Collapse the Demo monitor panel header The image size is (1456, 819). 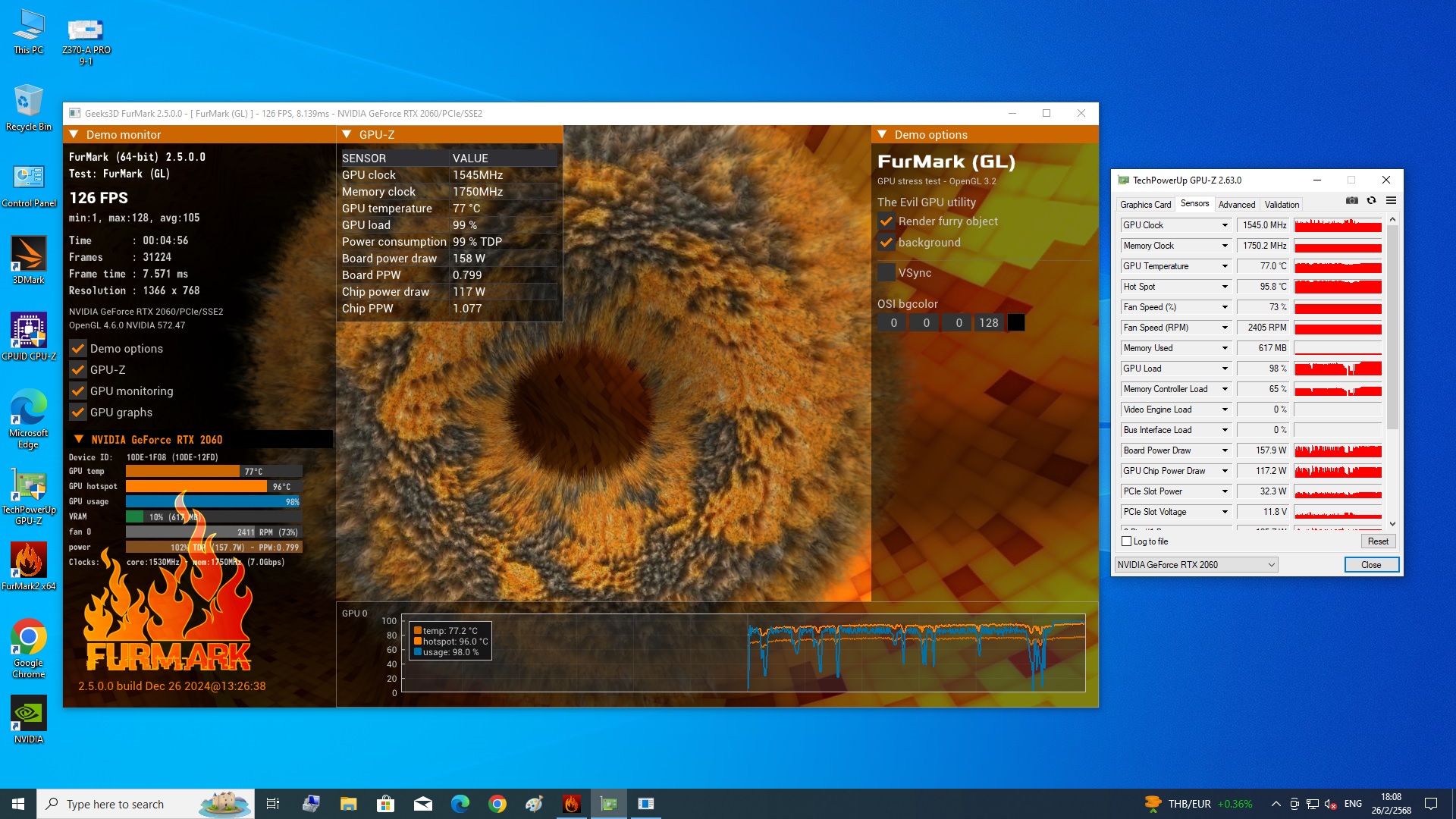tap(74, 135)
